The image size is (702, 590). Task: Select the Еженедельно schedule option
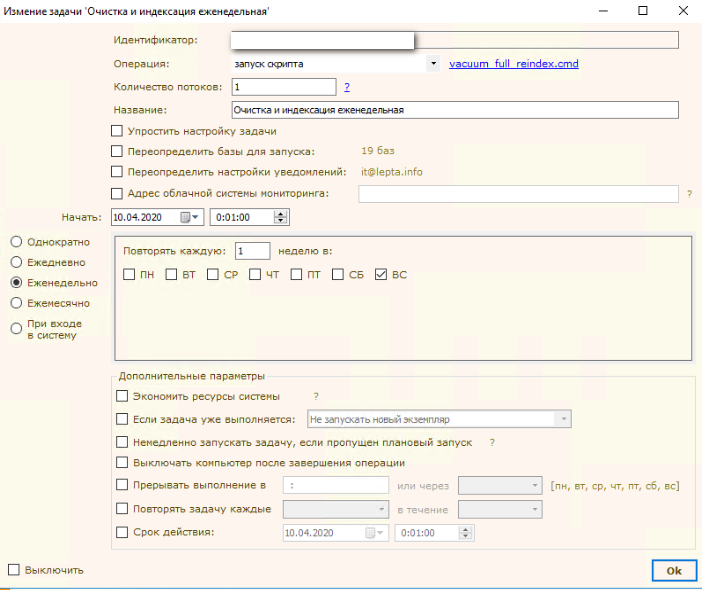tap(16, 282)
